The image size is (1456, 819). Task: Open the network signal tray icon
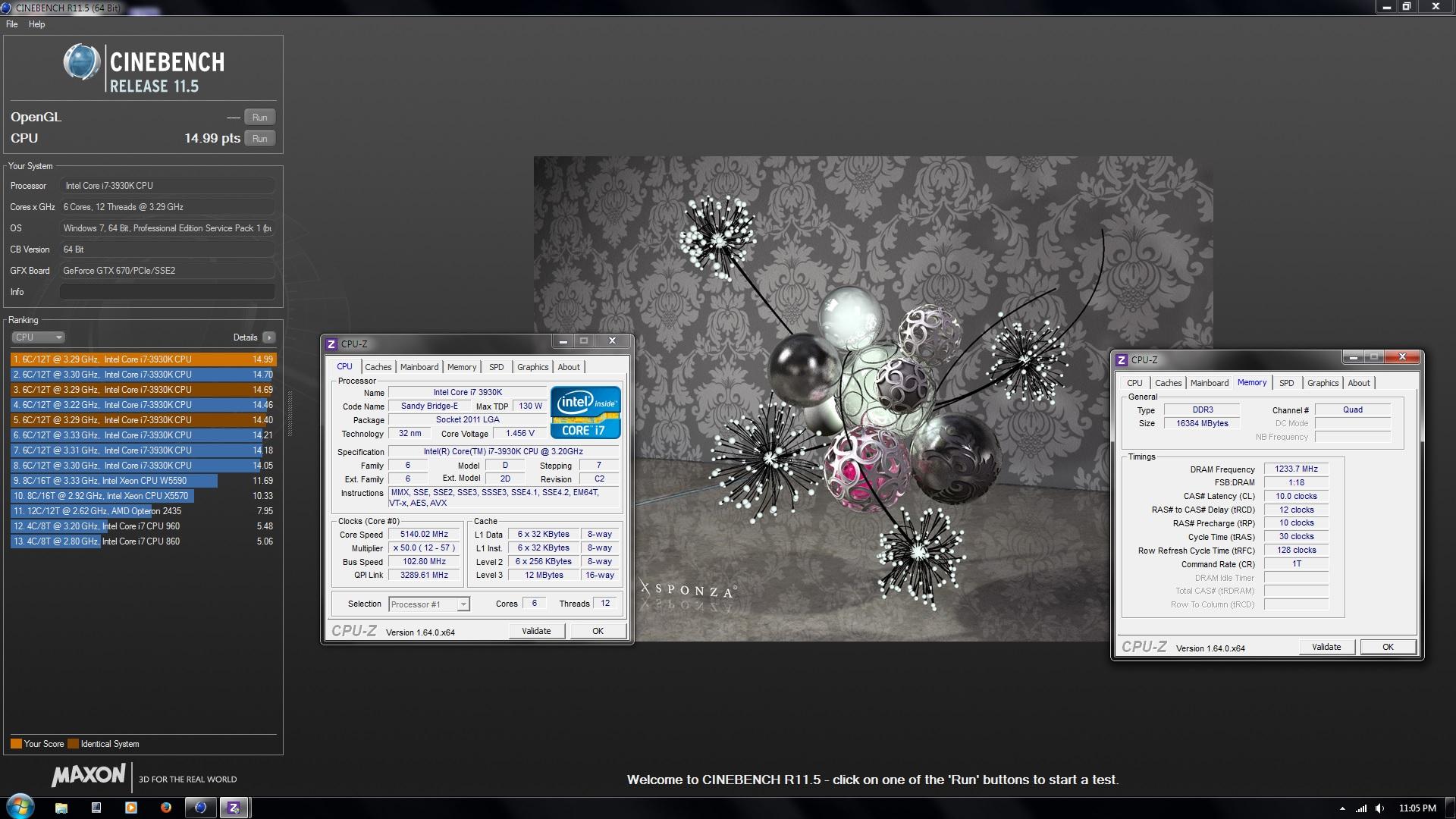(x=1362, y=808)
